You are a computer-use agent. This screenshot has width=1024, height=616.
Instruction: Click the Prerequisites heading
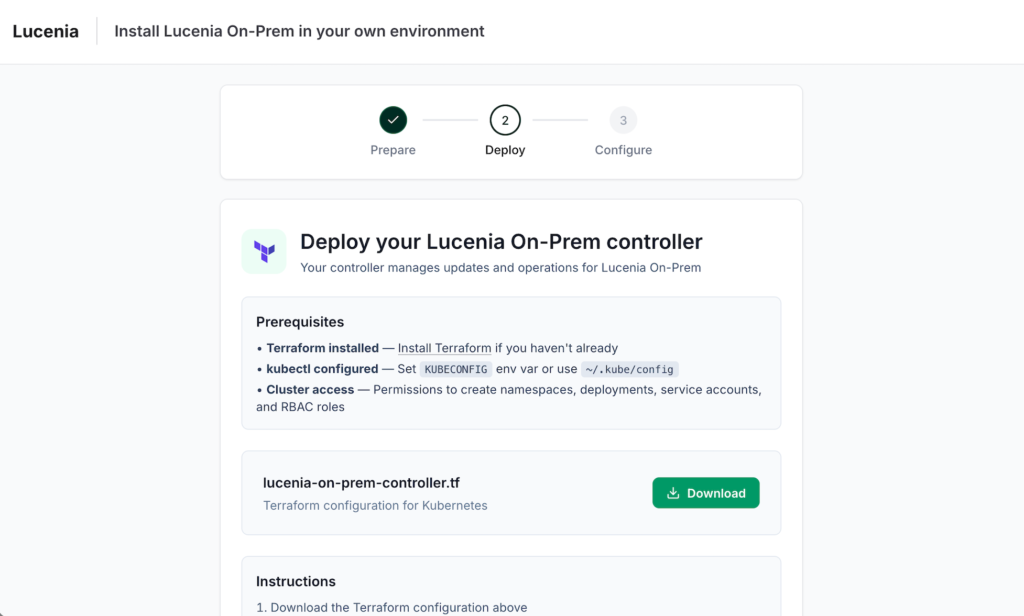coord(300,322)
